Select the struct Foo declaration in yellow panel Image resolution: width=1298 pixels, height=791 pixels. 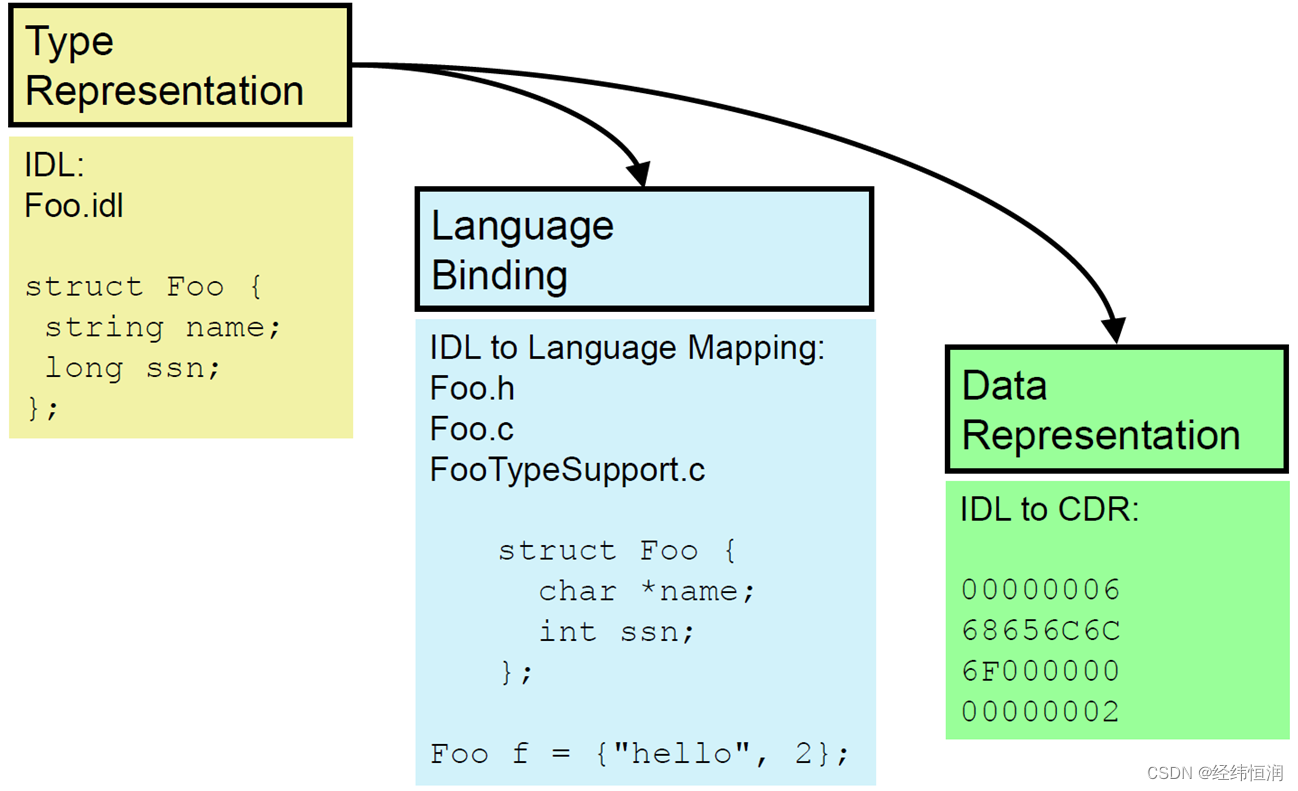(143, 287)
